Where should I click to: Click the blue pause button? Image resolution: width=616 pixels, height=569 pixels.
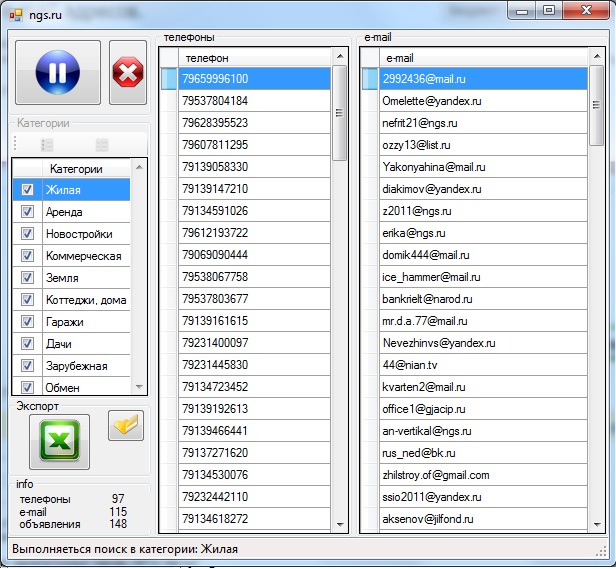(57, 73)
